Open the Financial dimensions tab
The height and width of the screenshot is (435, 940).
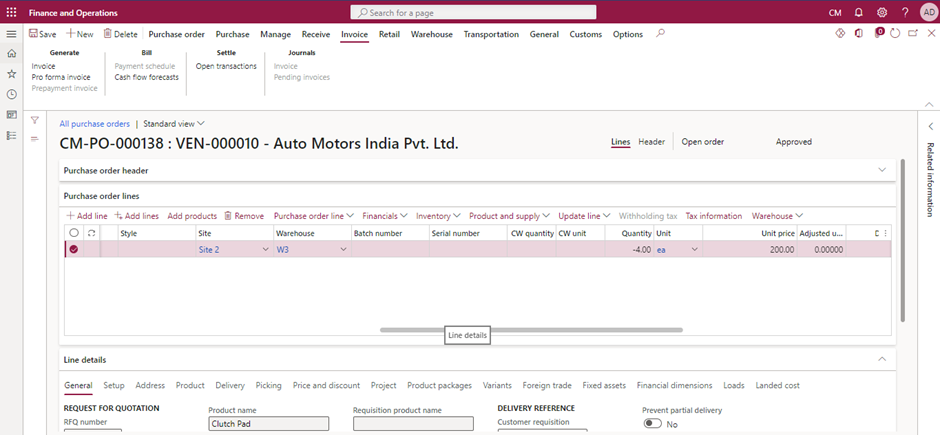point(674,385)
